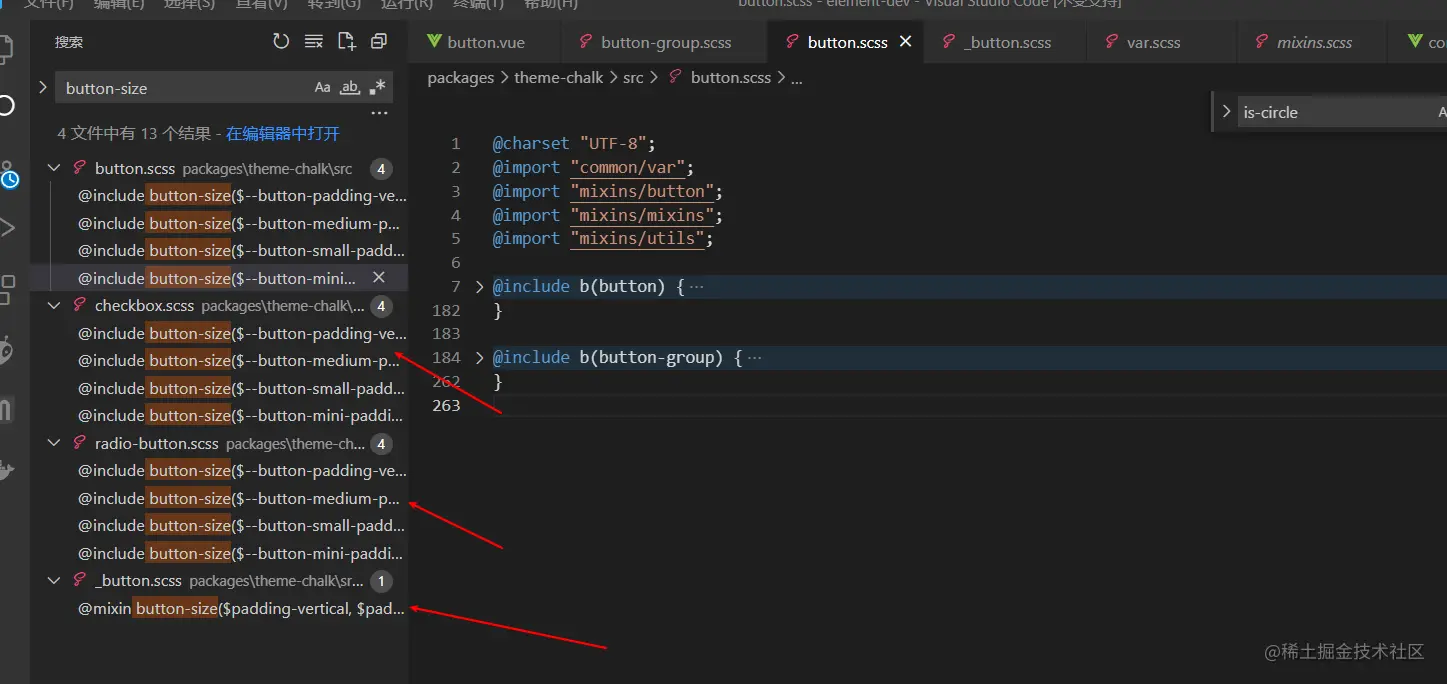Open Run and Debug from activity bar
The image size is (1447, 684).
pos(8,228)
